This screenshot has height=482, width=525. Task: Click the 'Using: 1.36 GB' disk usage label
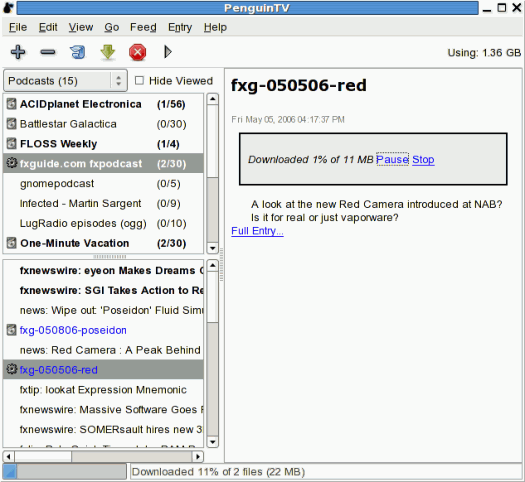(x=484, y=53)
